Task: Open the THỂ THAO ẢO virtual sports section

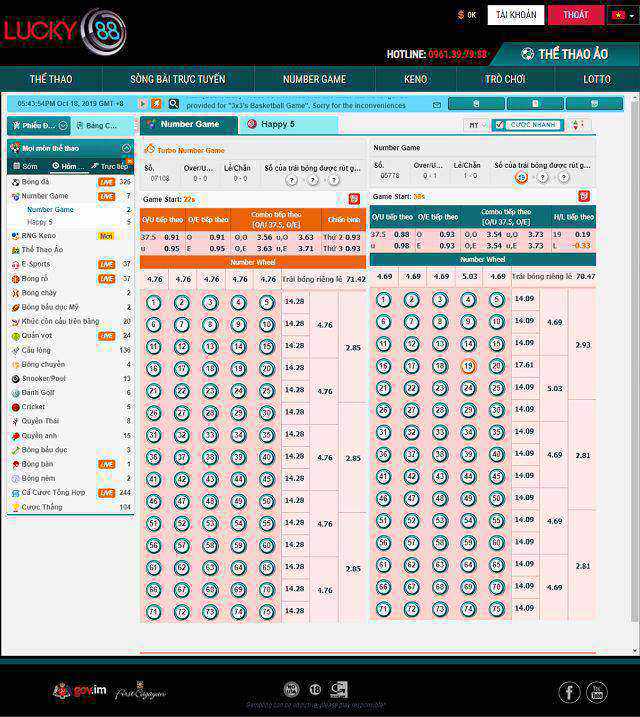Action: [565, 54]
